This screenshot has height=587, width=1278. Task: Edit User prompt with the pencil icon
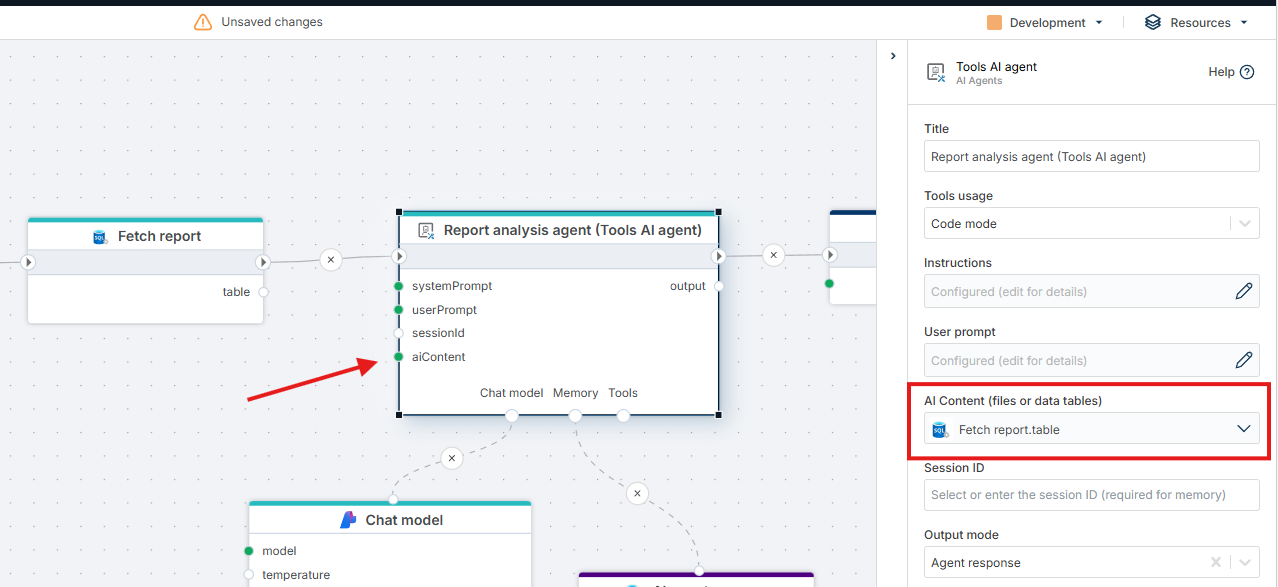[1244, 360]
